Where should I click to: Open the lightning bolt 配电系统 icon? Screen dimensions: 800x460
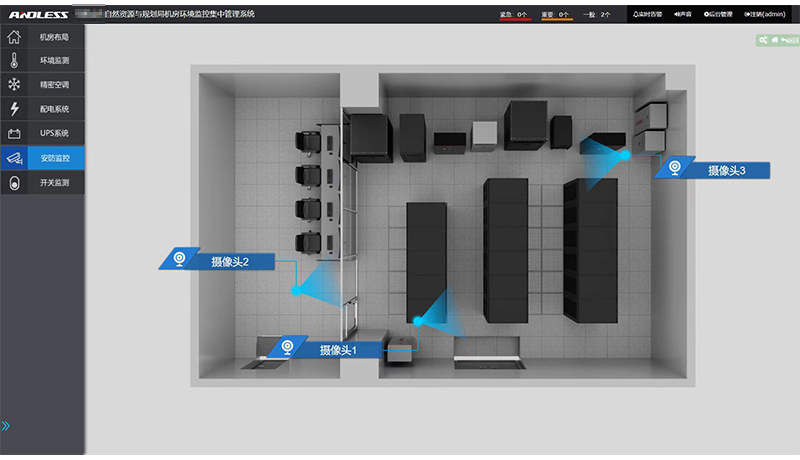coord(14,109)
